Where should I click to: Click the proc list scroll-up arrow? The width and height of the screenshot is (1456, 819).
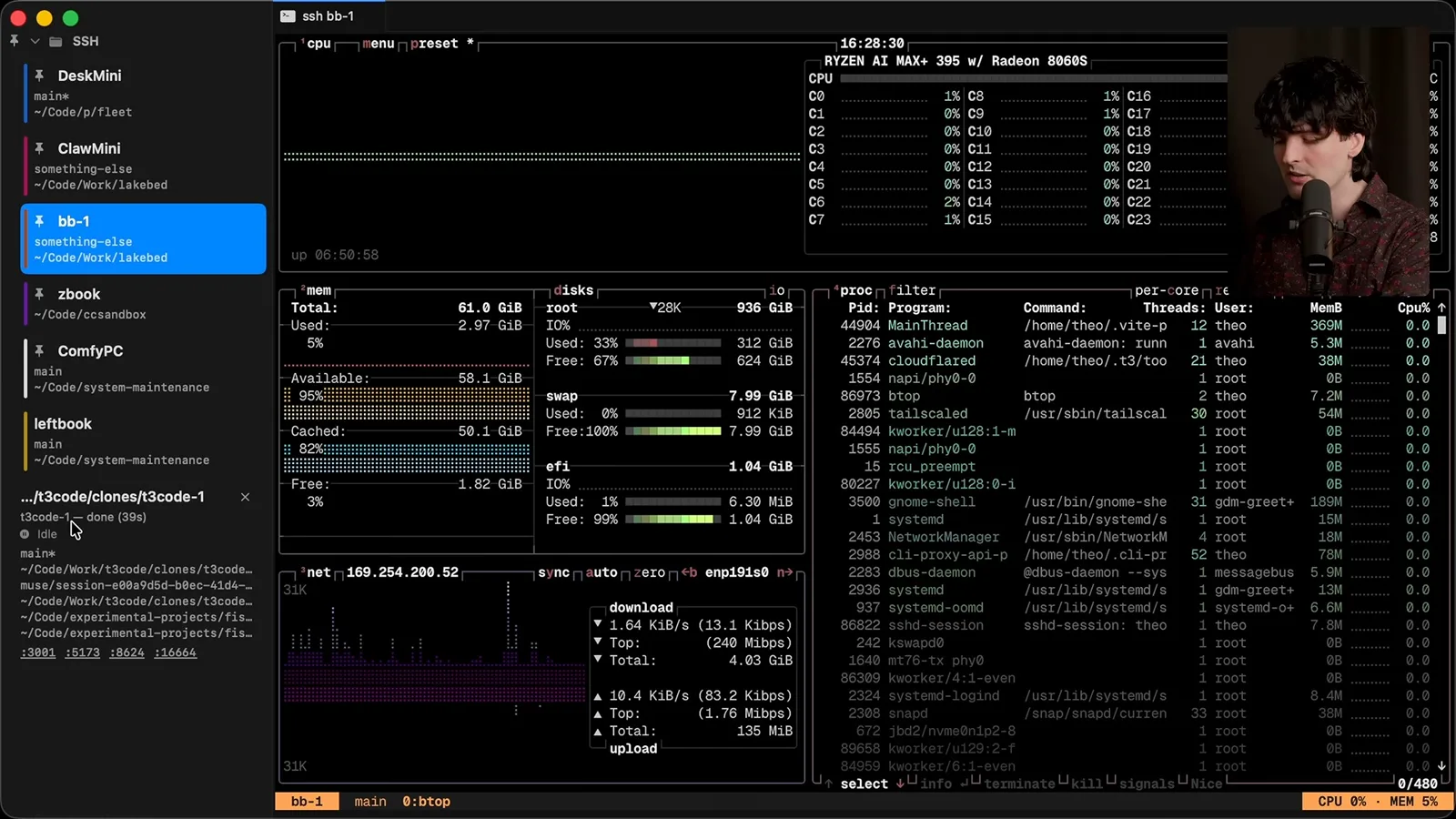pos(1441,308)
